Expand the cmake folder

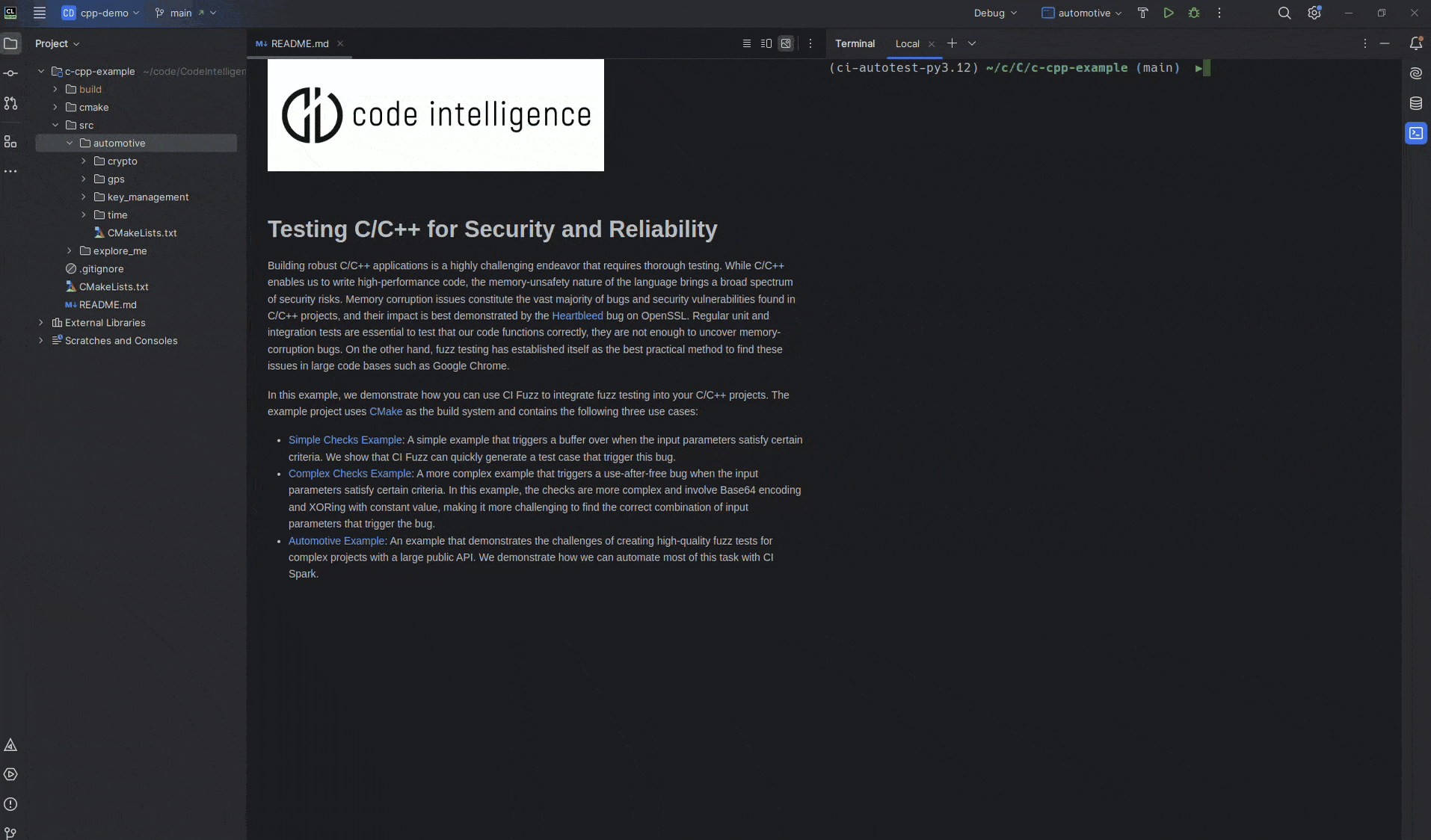[x=55, y=107]
